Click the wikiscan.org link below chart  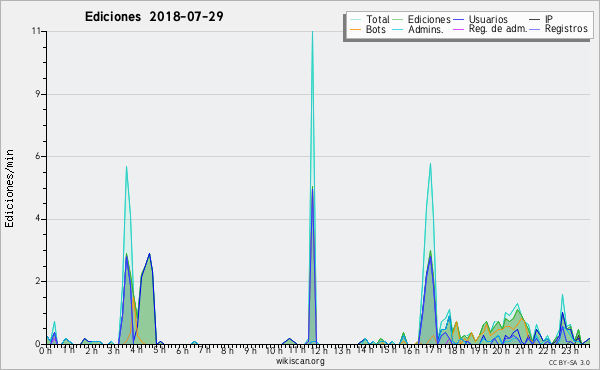[300, 361]
